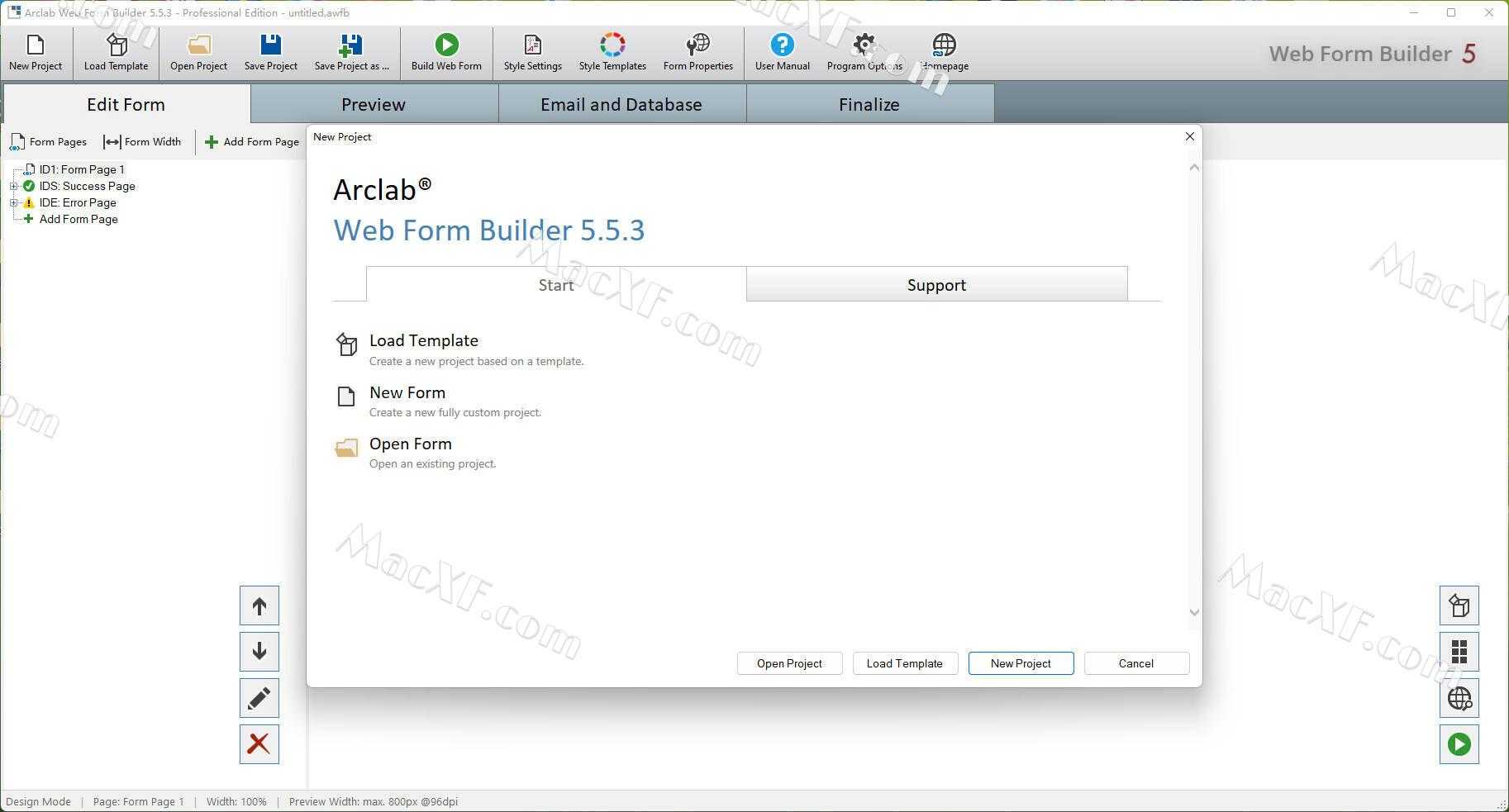Click Add Form Page in the tree

pyautogui.click(x=79, y=219)
